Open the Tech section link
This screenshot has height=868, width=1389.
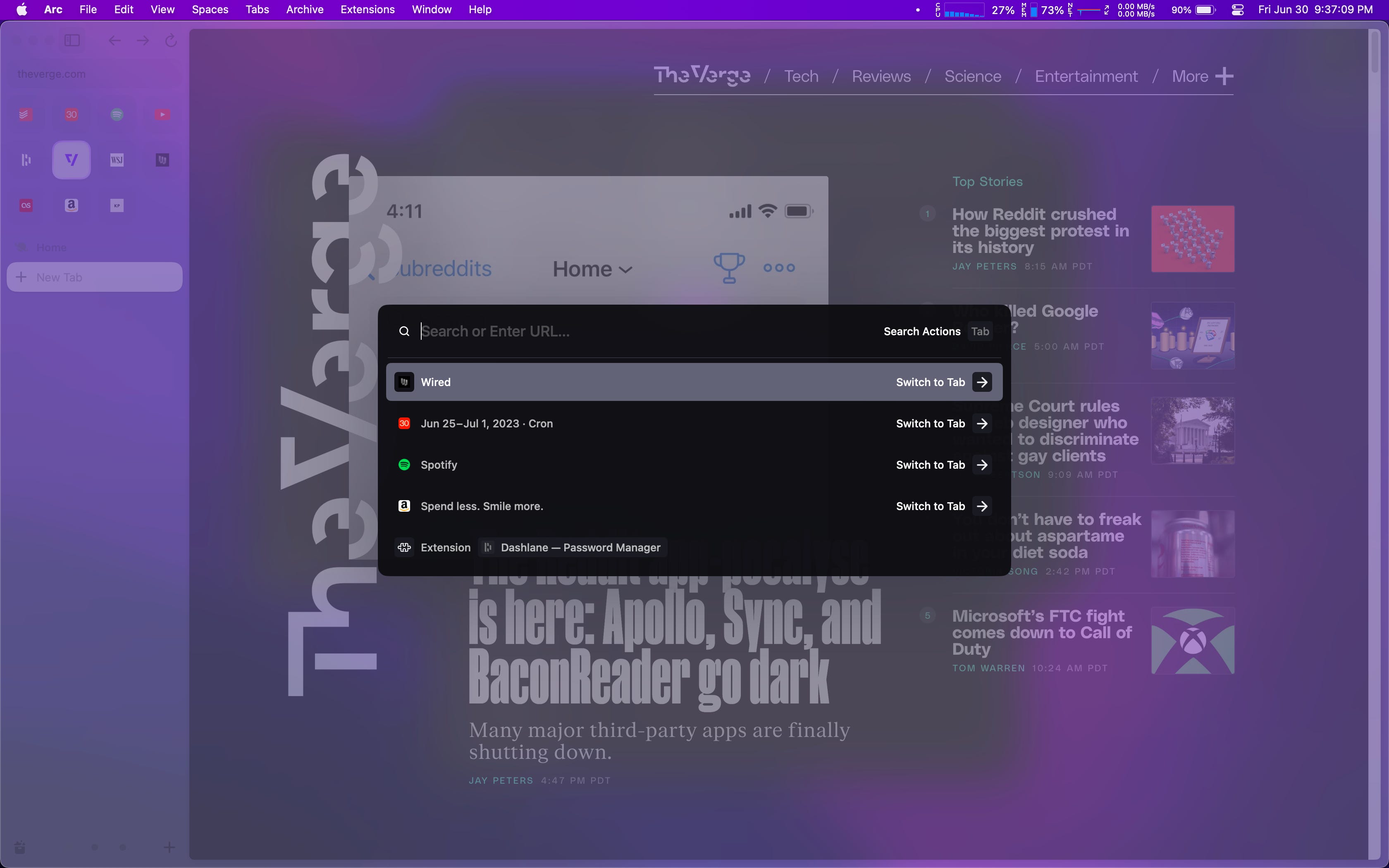801,76
